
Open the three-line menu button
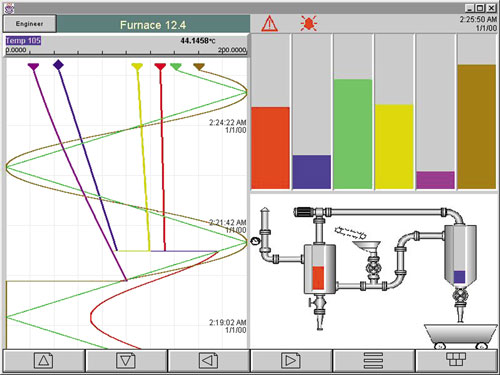coord(373,361)
